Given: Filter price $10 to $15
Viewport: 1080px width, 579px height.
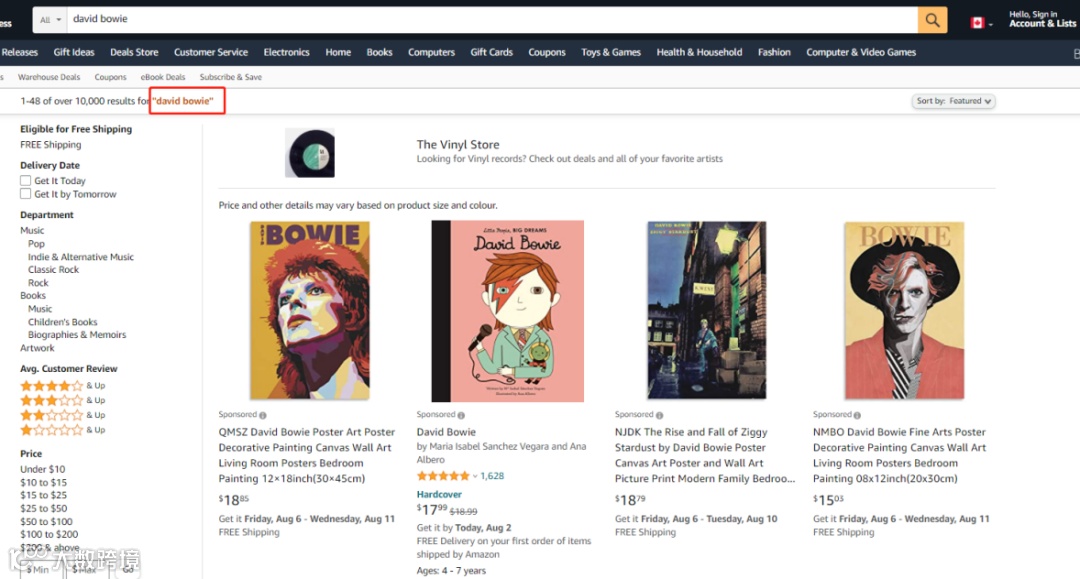Looking at the screenshot, I should 43,483.
